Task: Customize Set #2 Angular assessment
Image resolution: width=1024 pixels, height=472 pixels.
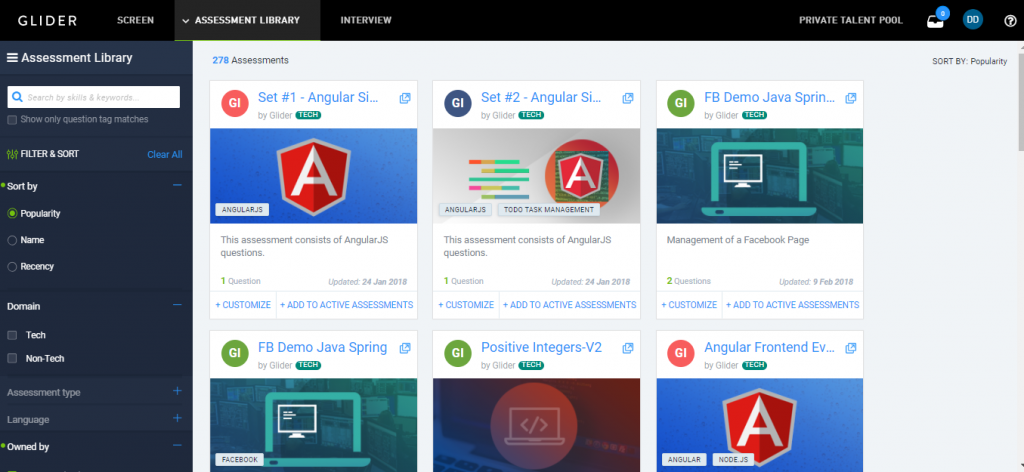Action: tap(466, 305)
